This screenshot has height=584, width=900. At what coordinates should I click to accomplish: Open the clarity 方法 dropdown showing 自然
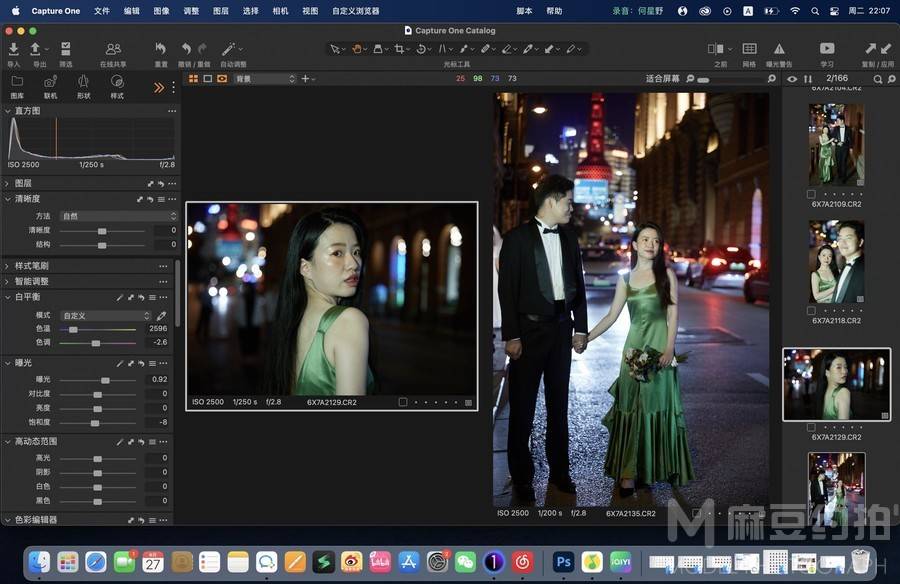[x=118, y=216]
